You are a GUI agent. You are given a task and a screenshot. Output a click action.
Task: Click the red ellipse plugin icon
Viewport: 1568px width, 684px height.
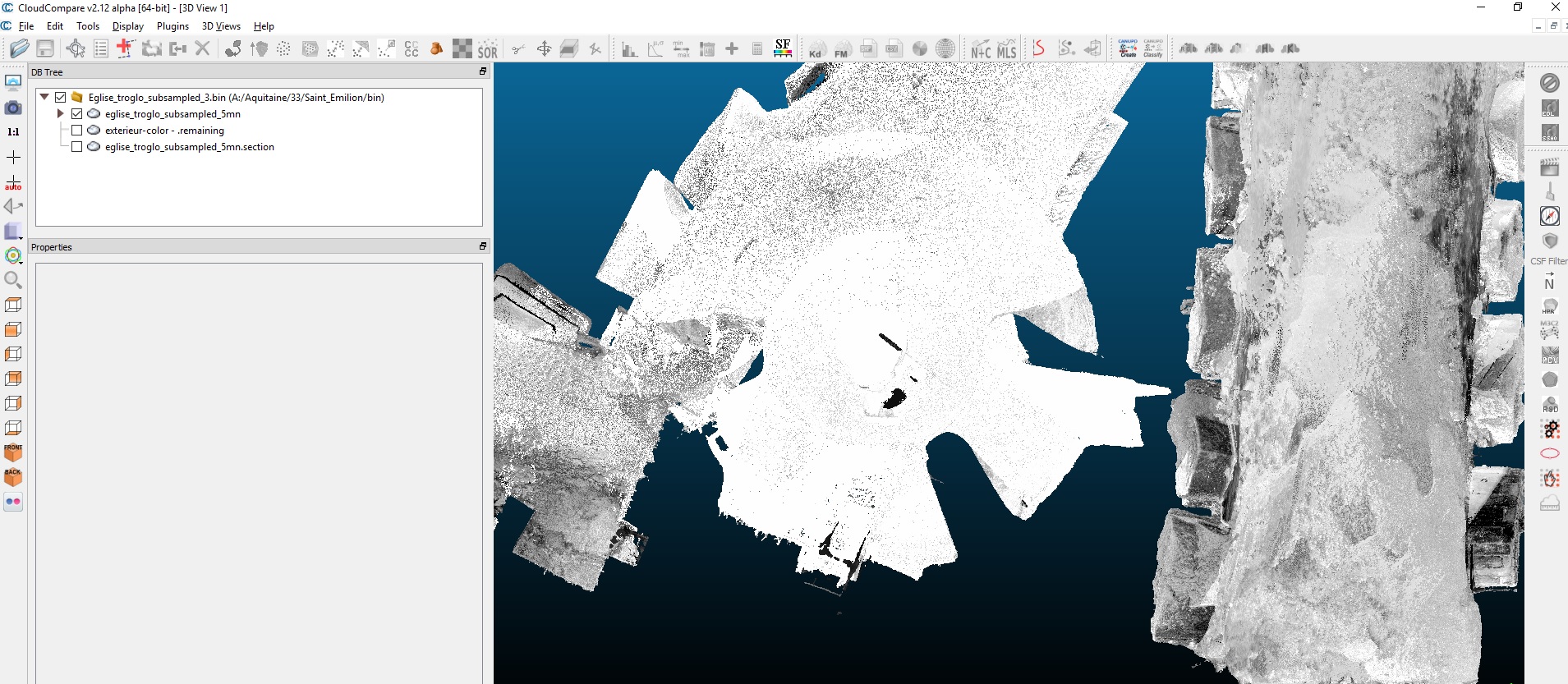click(1550, 453)
